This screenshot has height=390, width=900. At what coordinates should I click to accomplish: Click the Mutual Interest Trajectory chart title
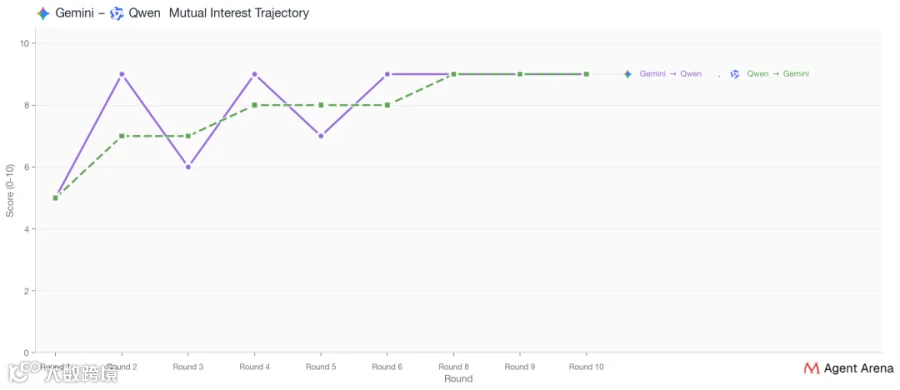coord(239,13)
